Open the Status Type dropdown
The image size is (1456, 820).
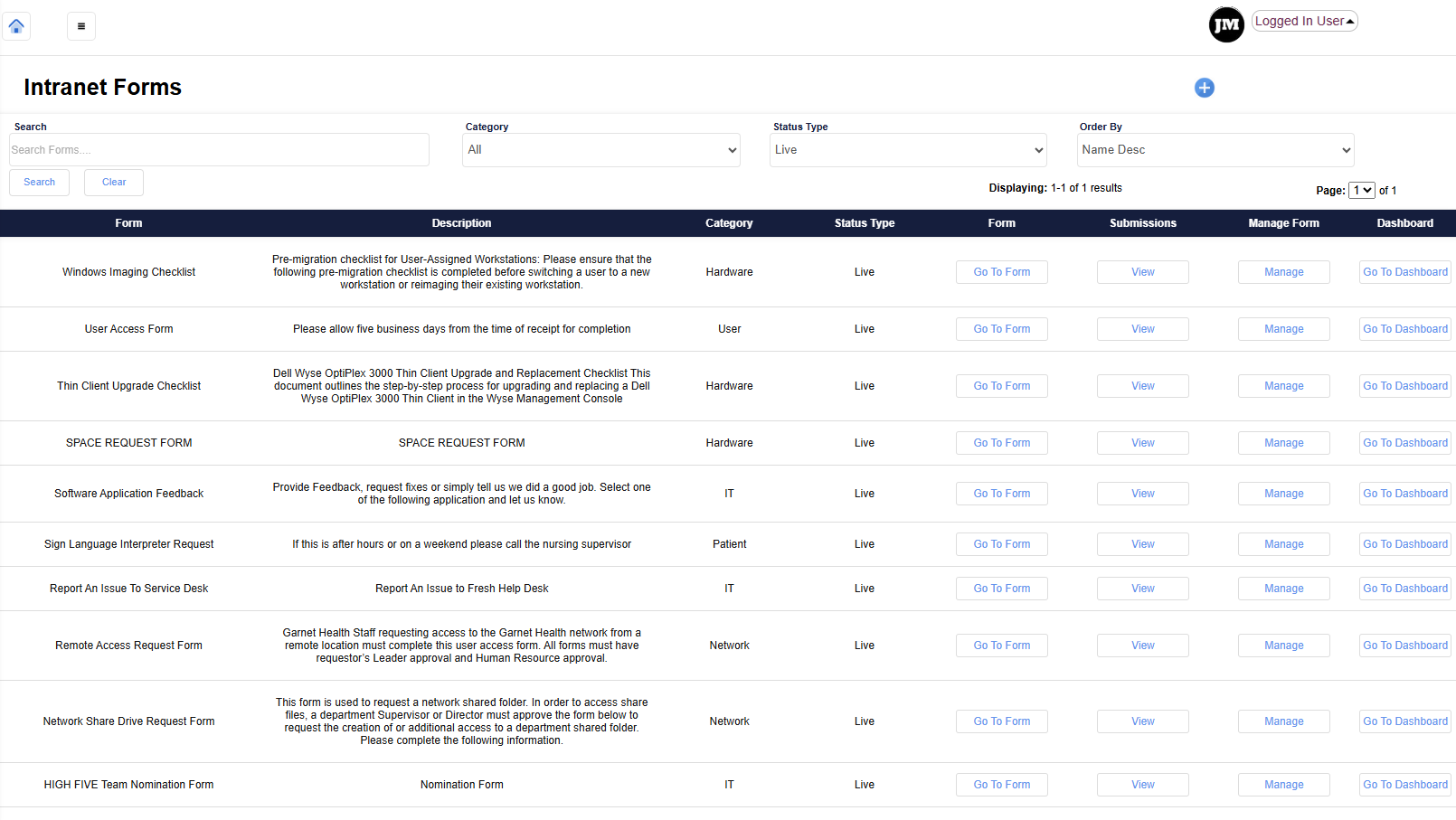(x=908, y=150)
